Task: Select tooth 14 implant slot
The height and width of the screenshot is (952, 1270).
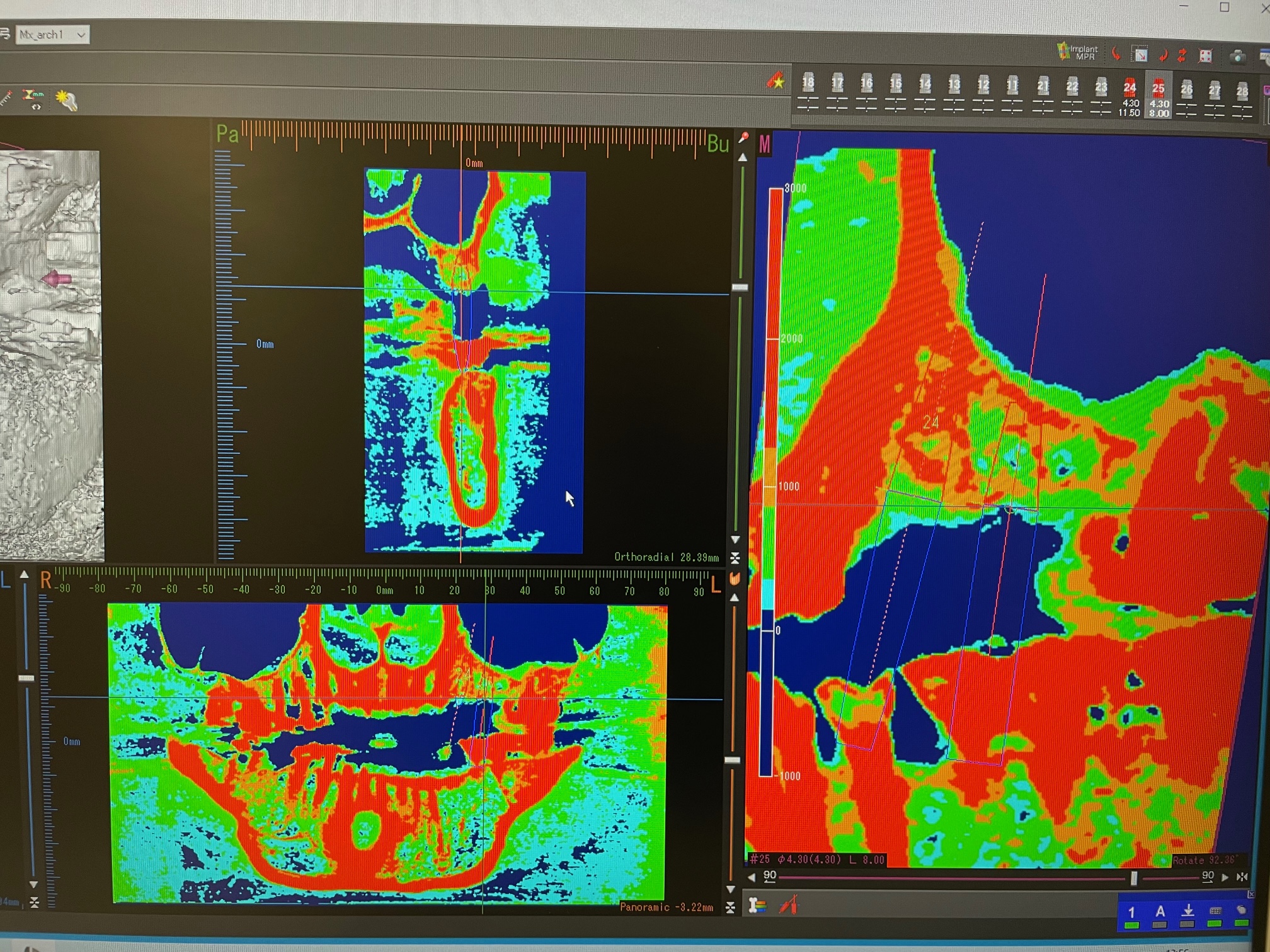Action: [x=925, y=94]
